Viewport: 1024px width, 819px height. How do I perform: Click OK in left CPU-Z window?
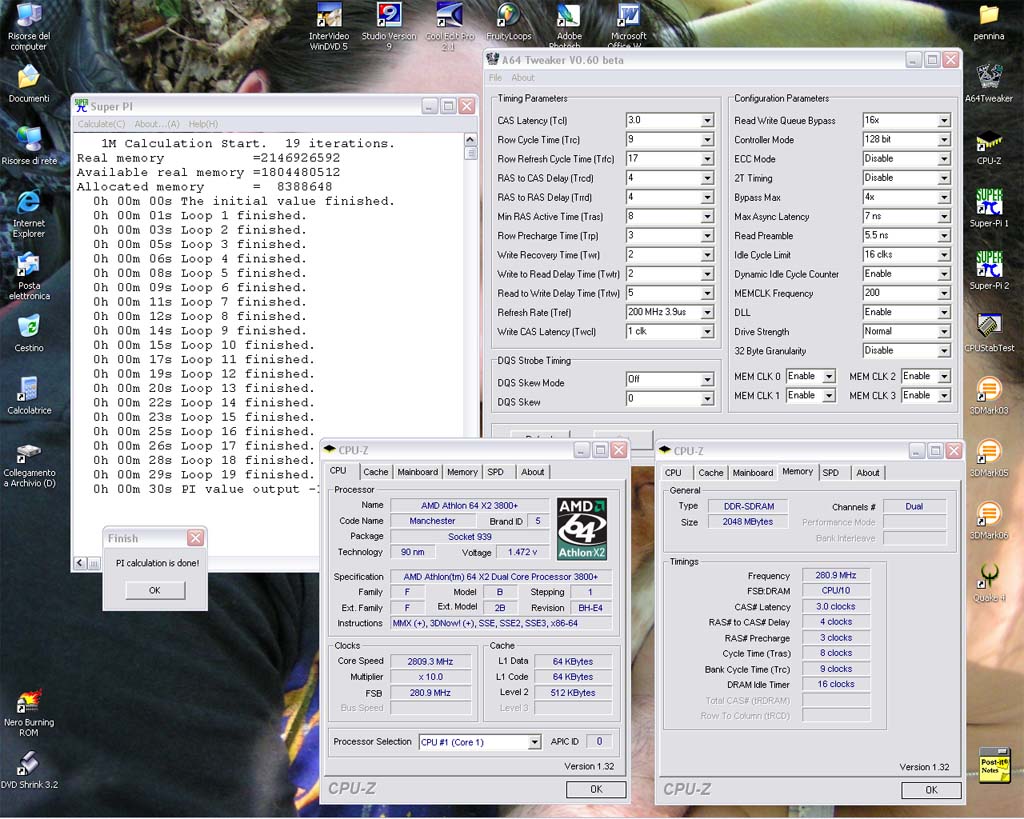coord(596,789)
